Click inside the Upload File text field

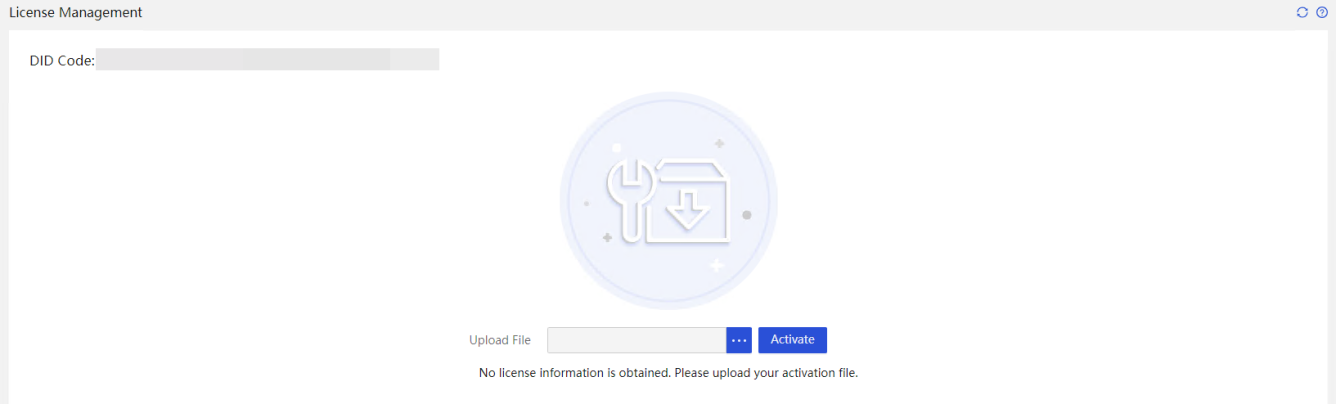[x=637, y=340]
